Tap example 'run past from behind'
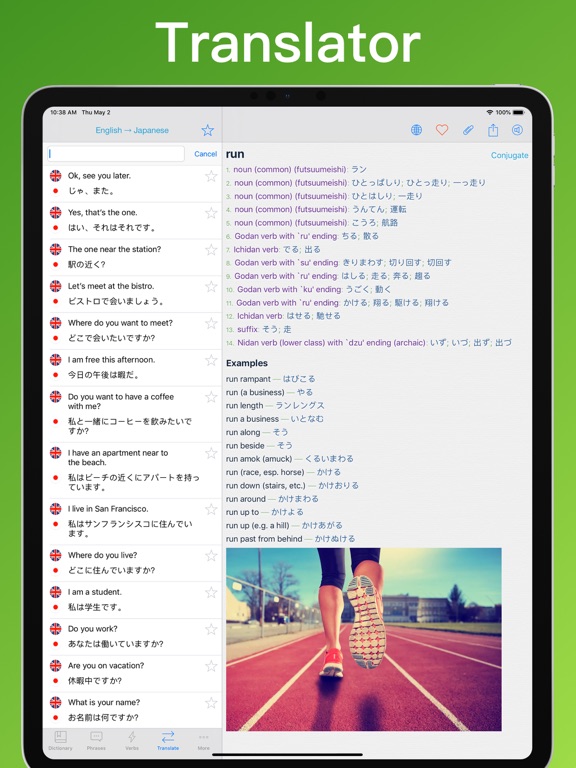The width and height of the screenshot is (576, 768). coord(290,539)
